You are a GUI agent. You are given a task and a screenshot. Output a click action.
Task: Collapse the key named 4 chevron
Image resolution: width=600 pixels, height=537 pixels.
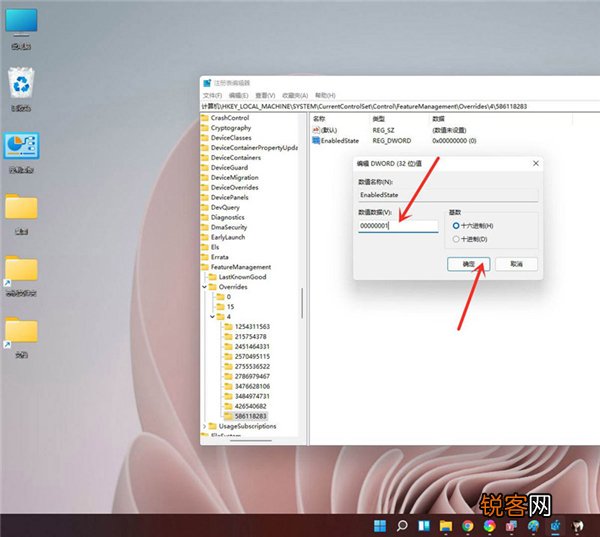[212, 317]
